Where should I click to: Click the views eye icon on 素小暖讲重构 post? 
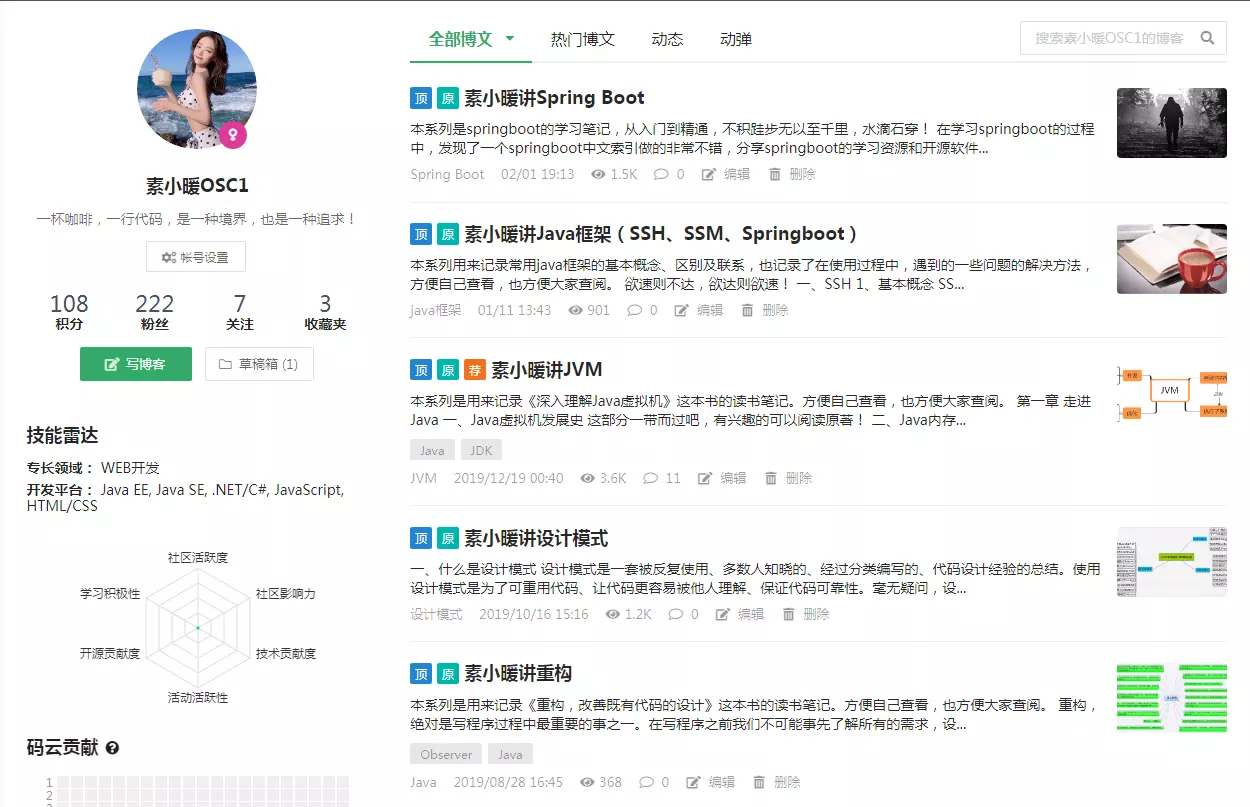point(587,782)
